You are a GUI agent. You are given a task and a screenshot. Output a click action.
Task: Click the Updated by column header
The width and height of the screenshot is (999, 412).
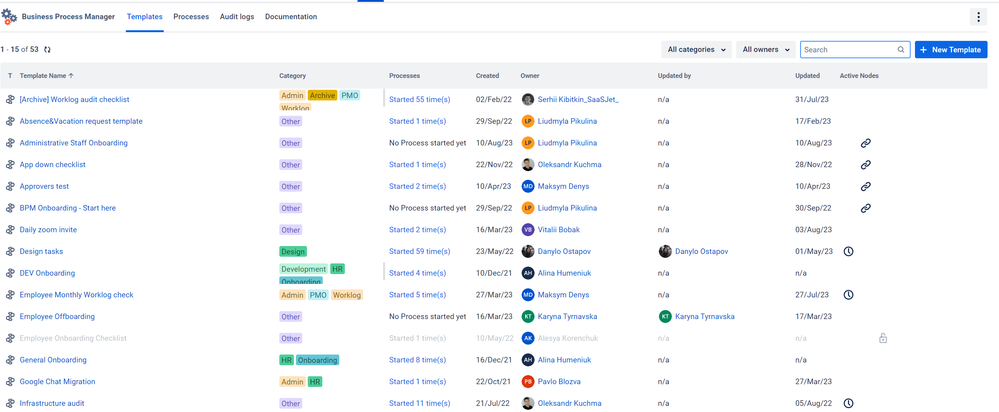(674, 76)
